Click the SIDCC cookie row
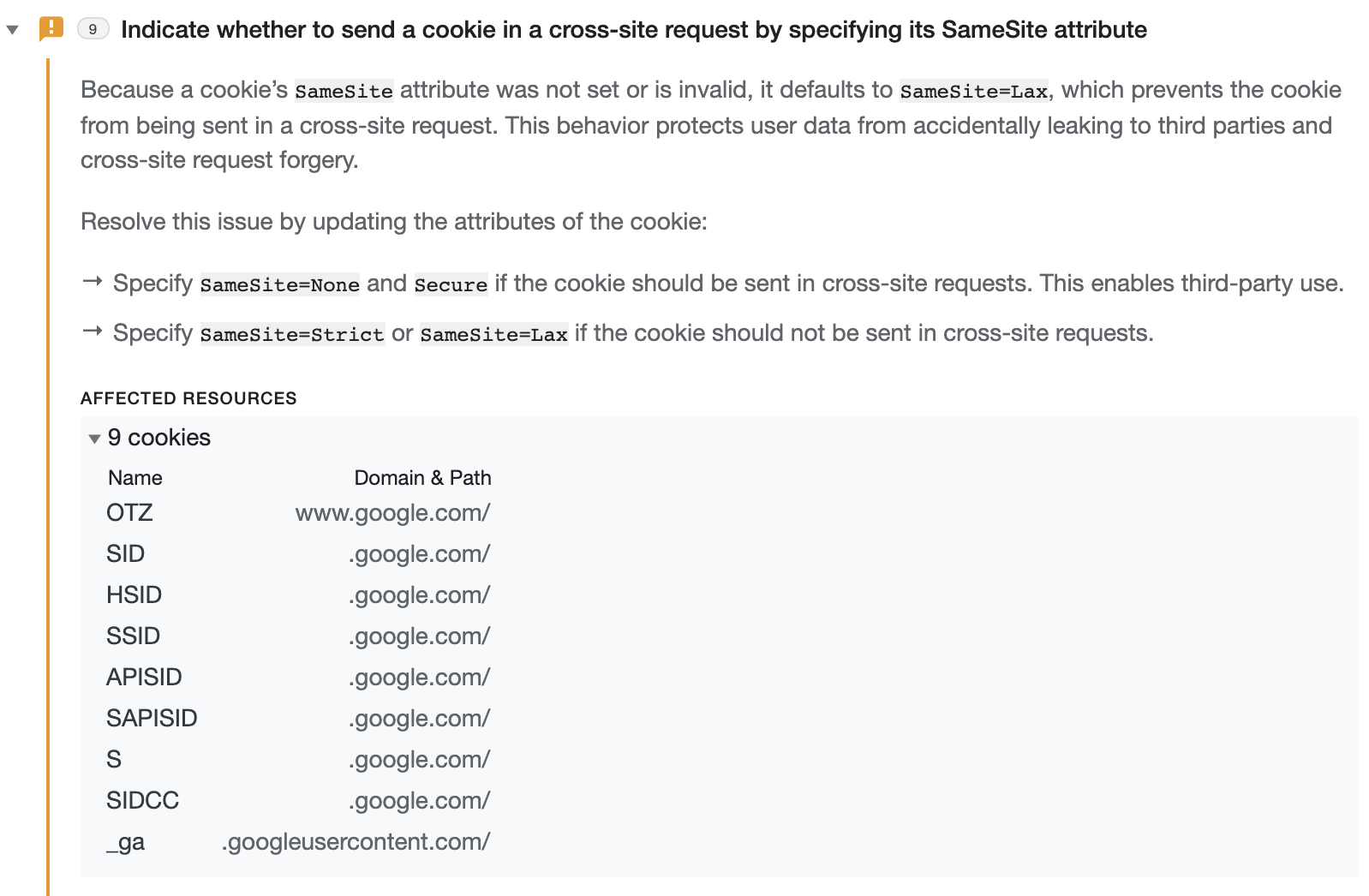Screen dimensions: 1369x896 (x=142, y=800)
